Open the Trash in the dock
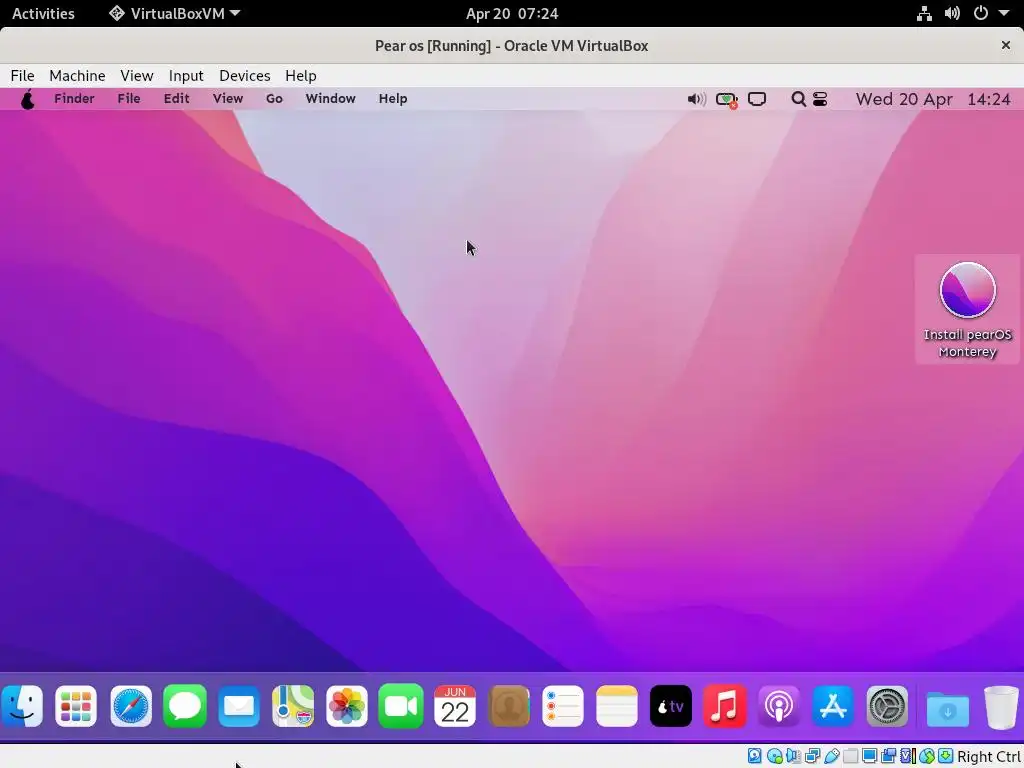Screen dimensions: 1024x768 click(1001, 707)
